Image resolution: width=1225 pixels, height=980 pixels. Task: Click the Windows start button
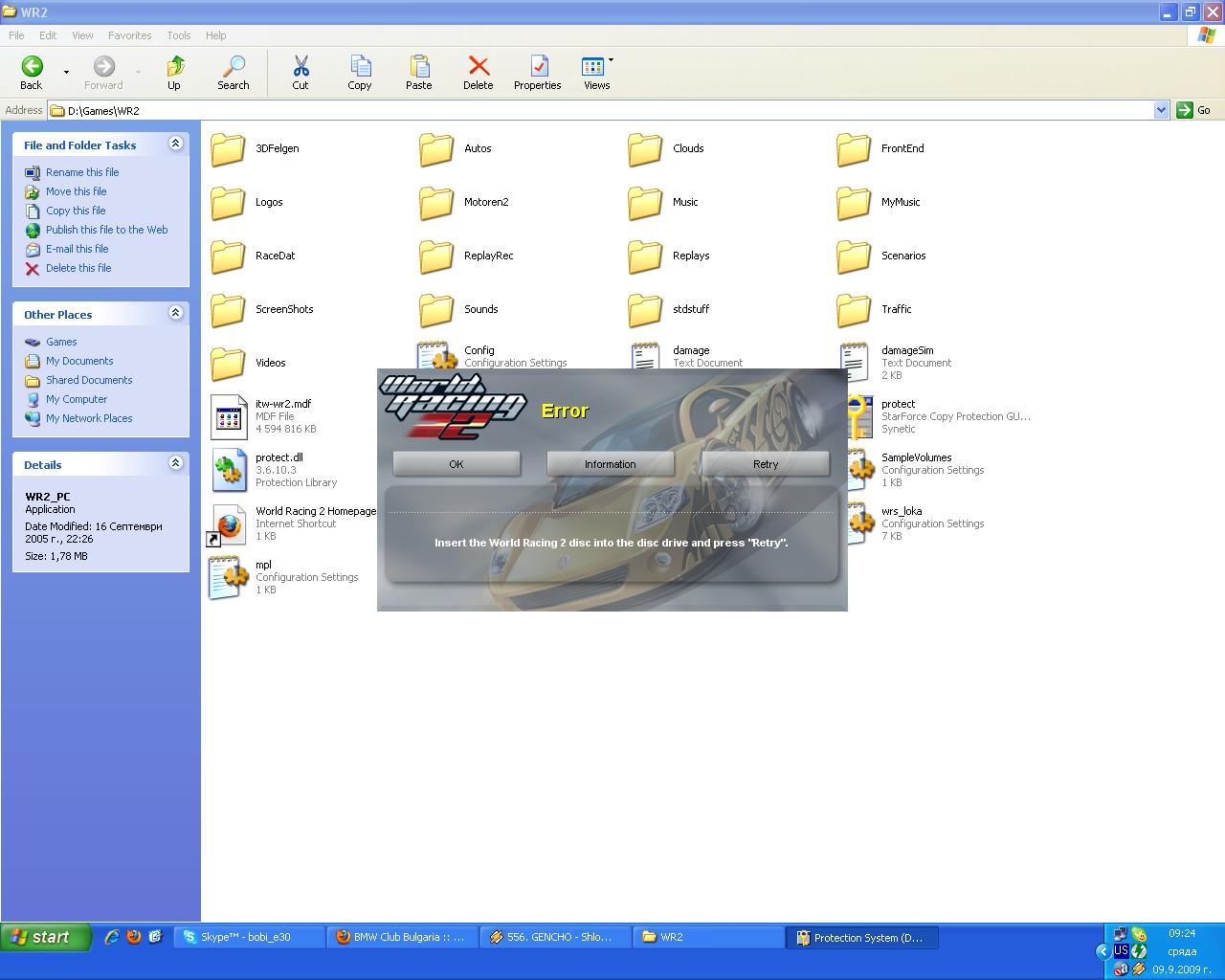44,937
